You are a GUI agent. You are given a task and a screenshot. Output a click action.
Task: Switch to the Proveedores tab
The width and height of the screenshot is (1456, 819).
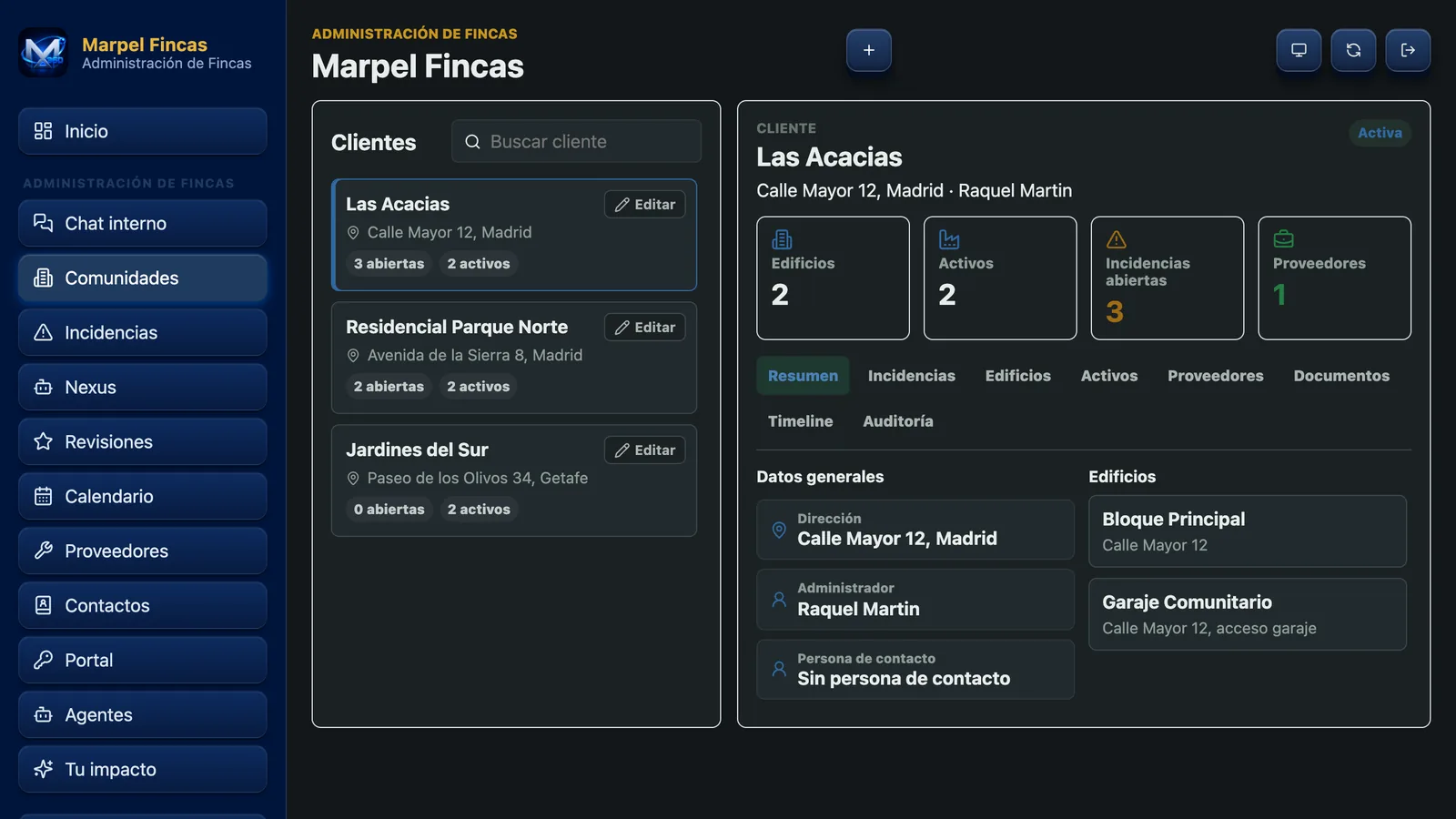[x=1215, y=376]
